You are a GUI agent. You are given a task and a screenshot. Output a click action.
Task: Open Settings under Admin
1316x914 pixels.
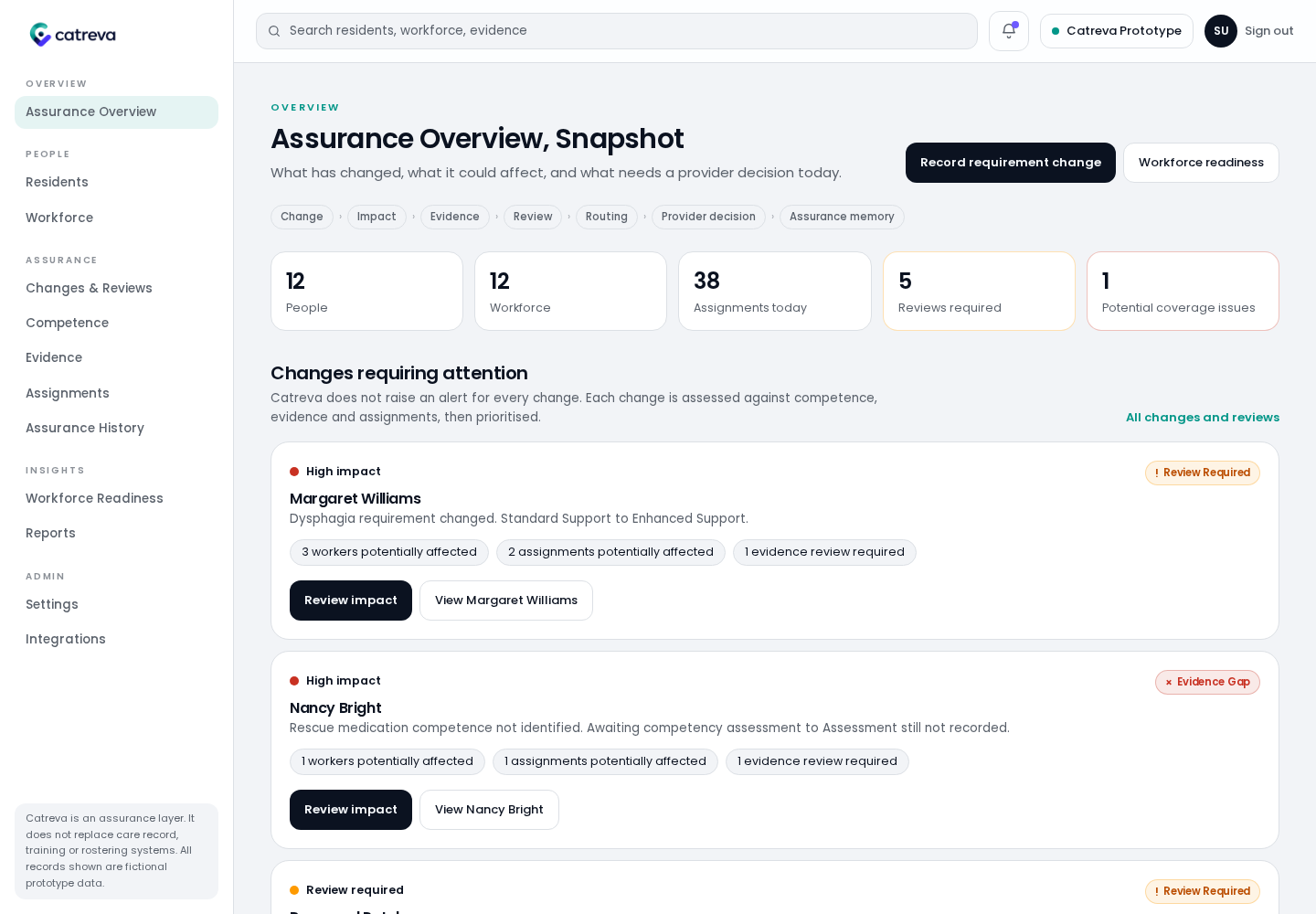click(116, 605)
